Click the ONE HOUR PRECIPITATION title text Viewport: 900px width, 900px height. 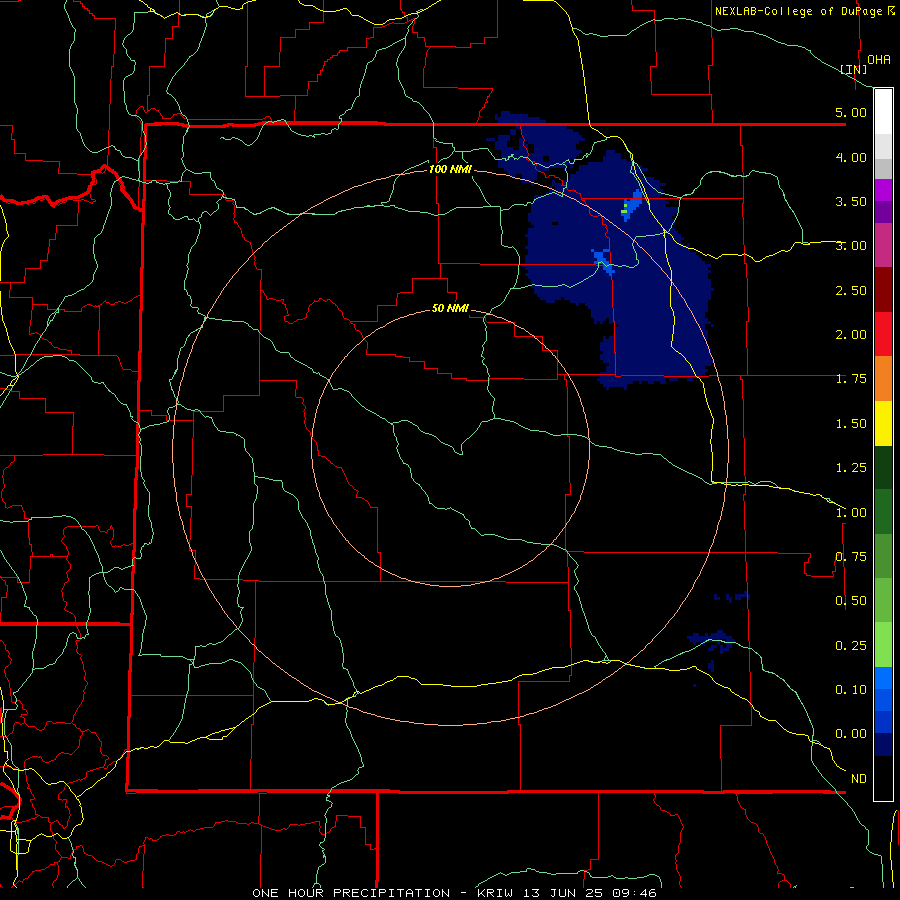pyautogui.click(x=351, y=893)
